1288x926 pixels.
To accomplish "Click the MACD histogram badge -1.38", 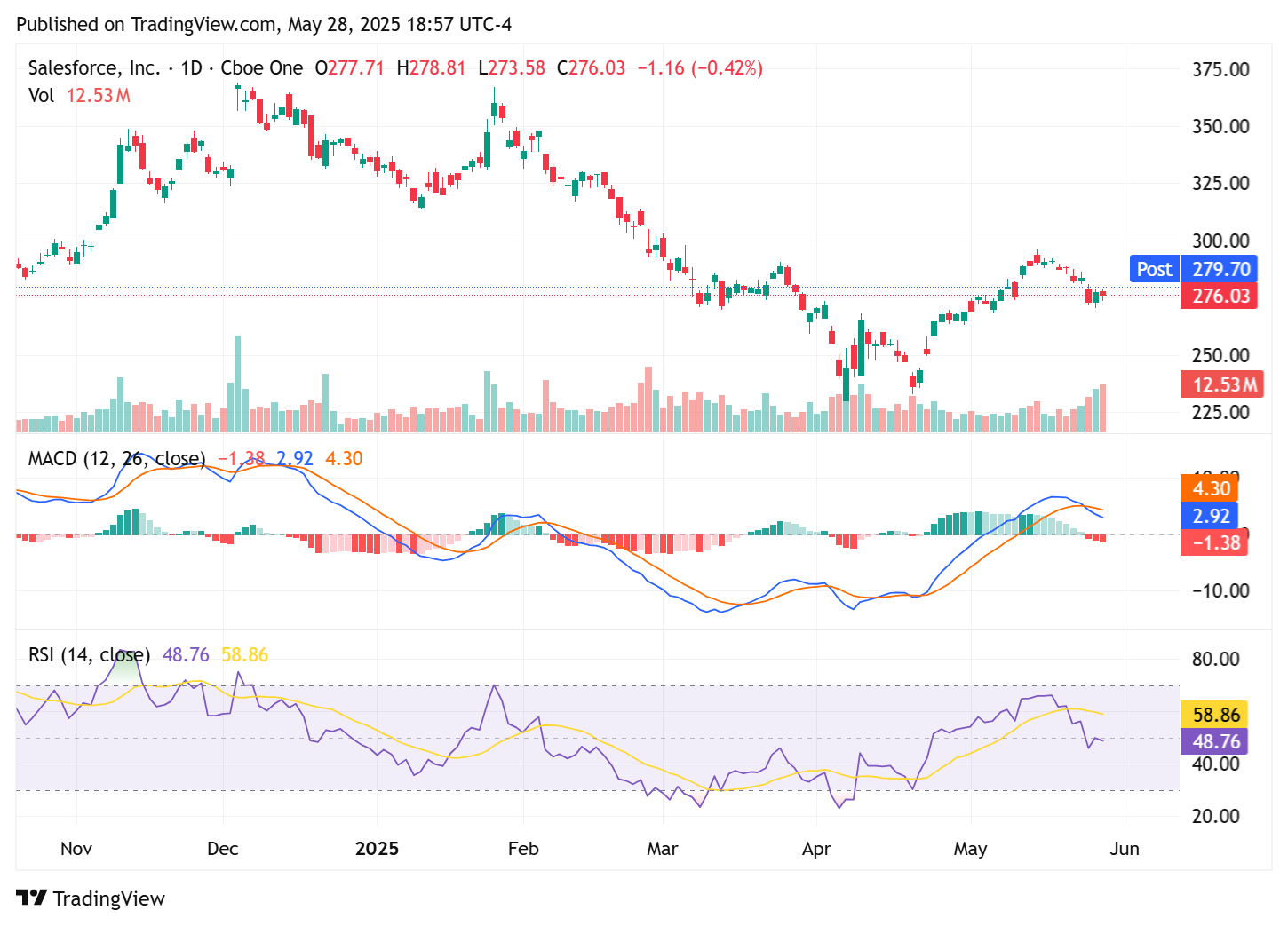I will 1213,542.
